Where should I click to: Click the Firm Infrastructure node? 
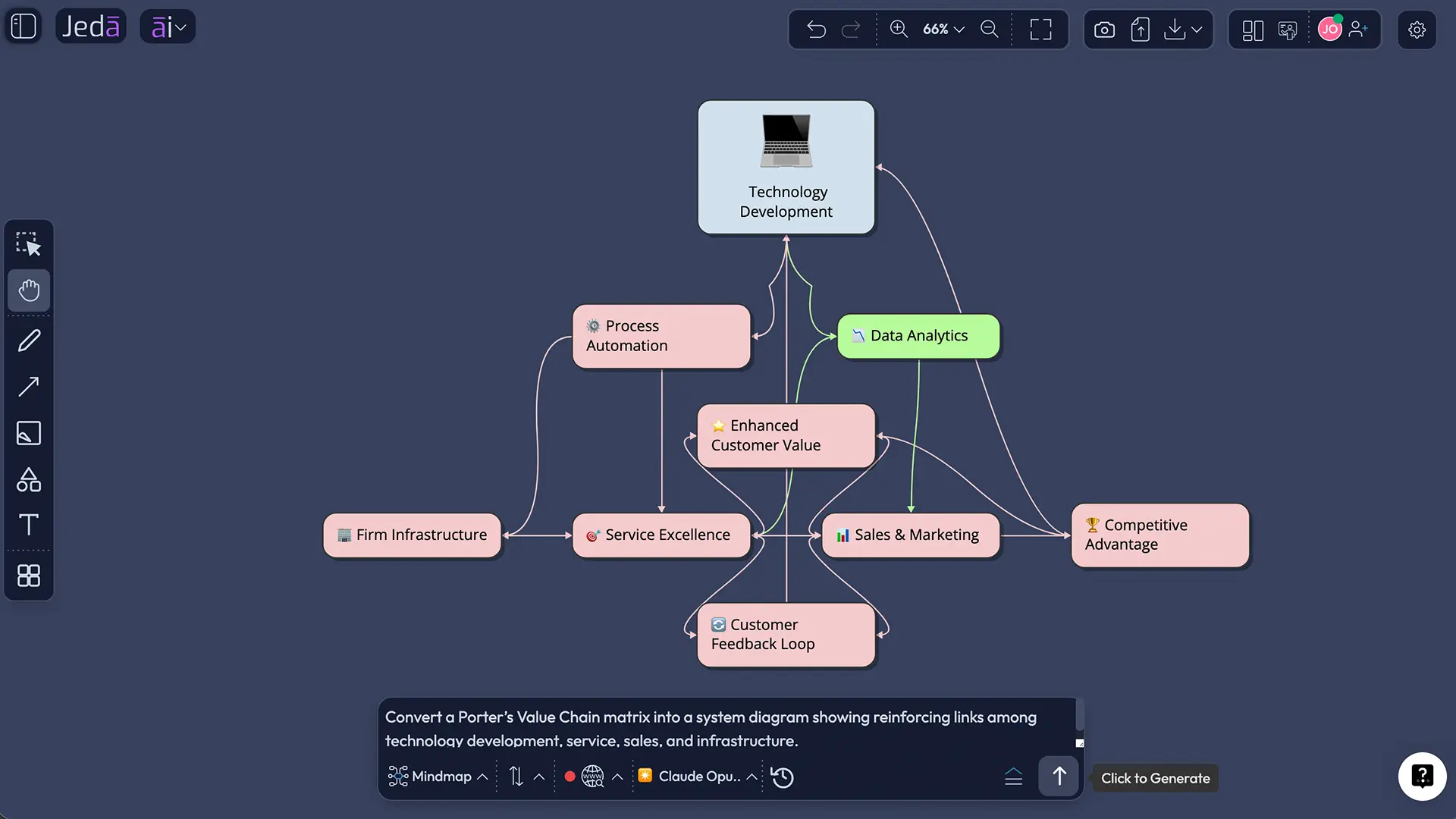pos(413,535)
